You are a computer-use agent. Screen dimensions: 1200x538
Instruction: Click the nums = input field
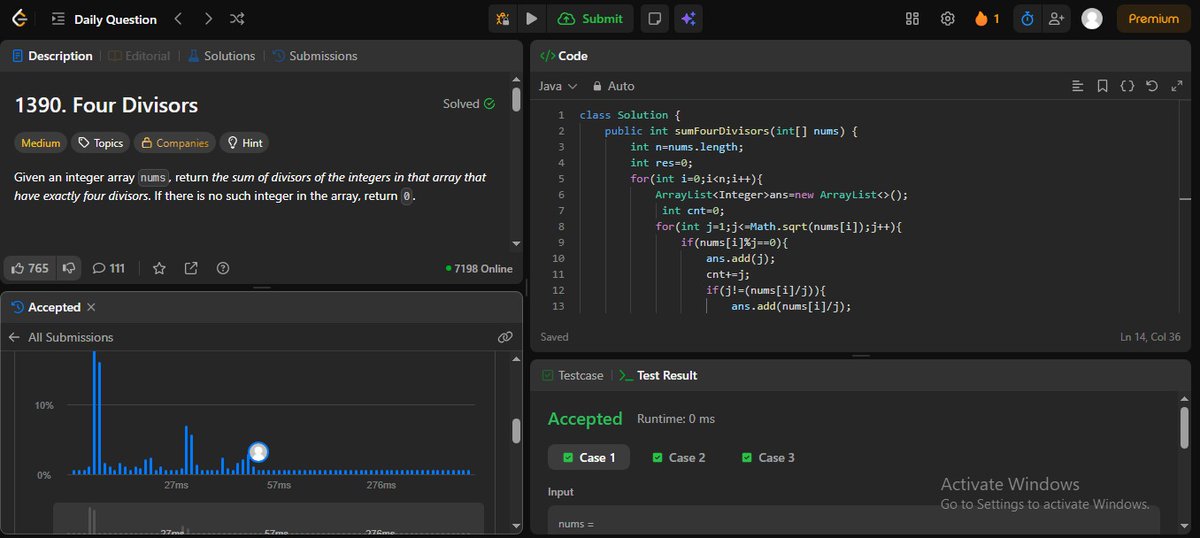(854, 522)
